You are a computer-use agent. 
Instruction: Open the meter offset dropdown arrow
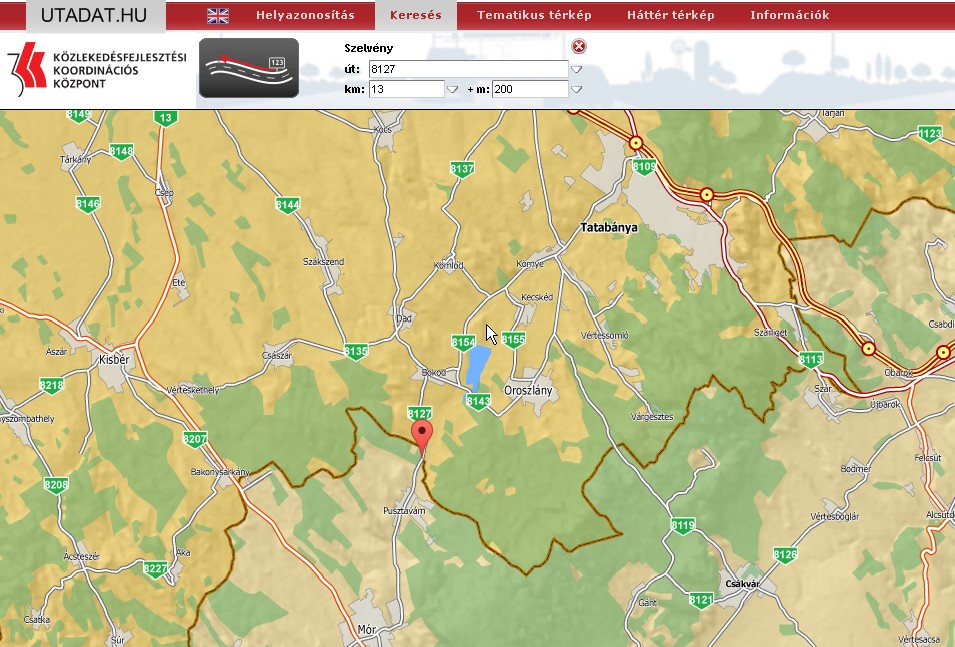coord(576,89)
